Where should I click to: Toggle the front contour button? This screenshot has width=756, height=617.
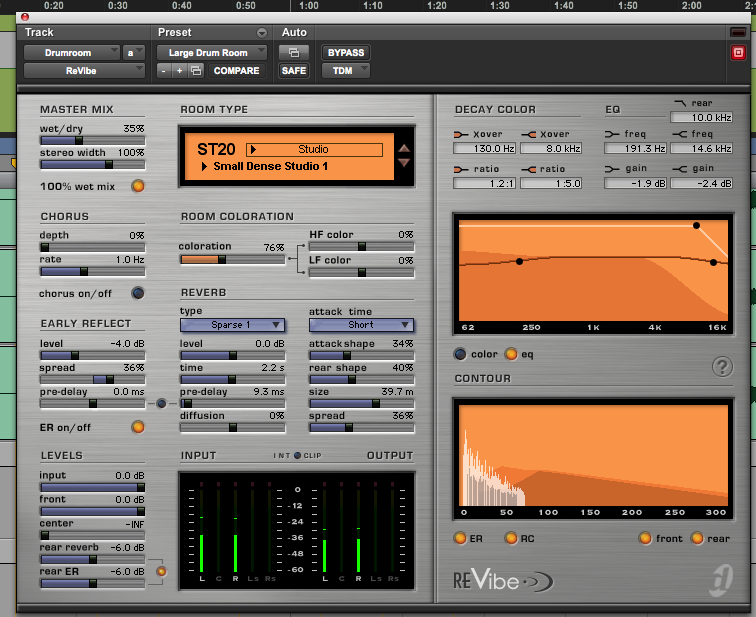click(645, 538)
